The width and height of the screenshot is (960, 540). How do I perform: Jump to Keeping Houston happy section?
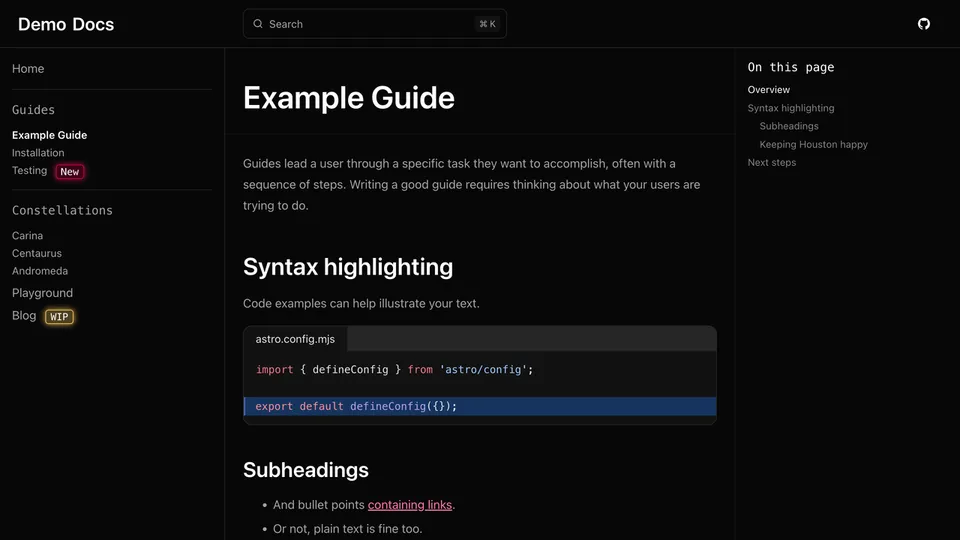click(813, 144)
